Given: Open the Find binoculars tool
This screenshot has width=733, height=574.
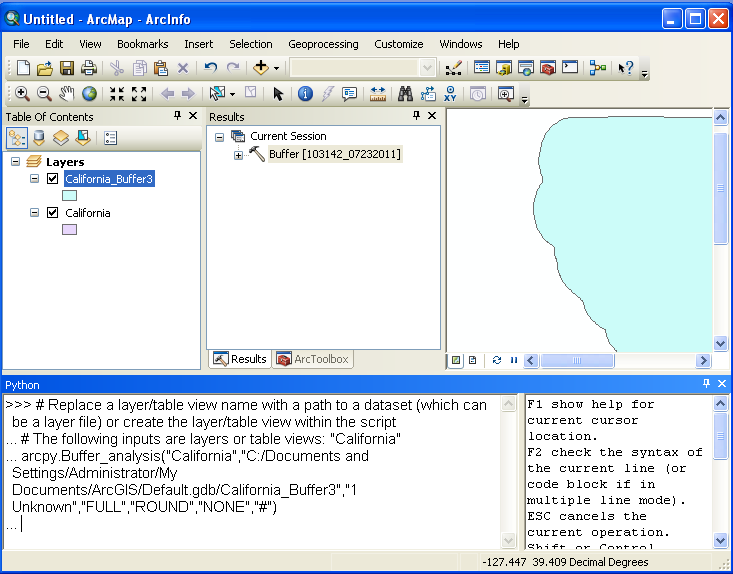Looking at the screenshot, I should [406, 94].
